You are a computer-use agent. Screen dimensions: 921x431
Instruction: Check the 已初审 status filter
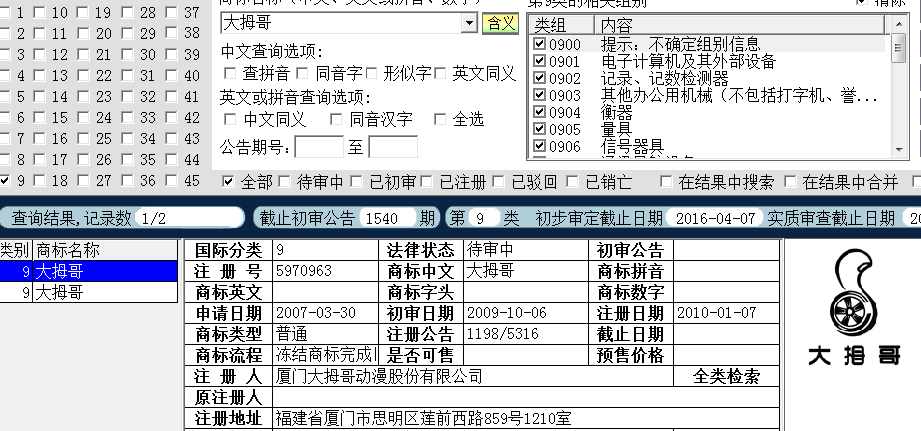(357, 182)
